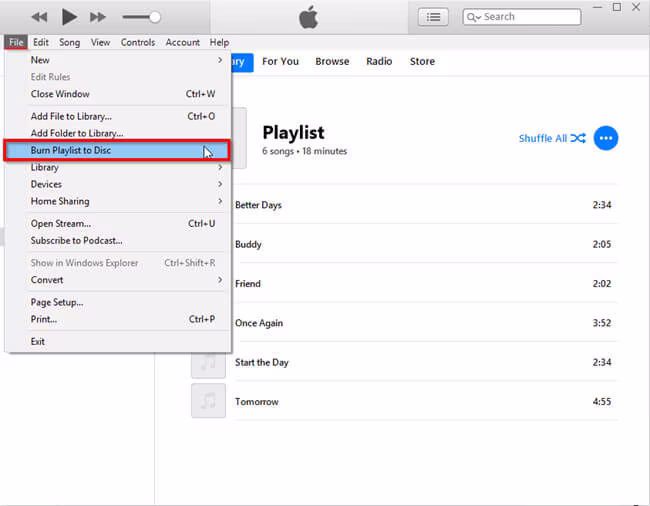Switch to the For You tab
The height and width of the screenshot is (506, 650).
[x=280, y=61]
